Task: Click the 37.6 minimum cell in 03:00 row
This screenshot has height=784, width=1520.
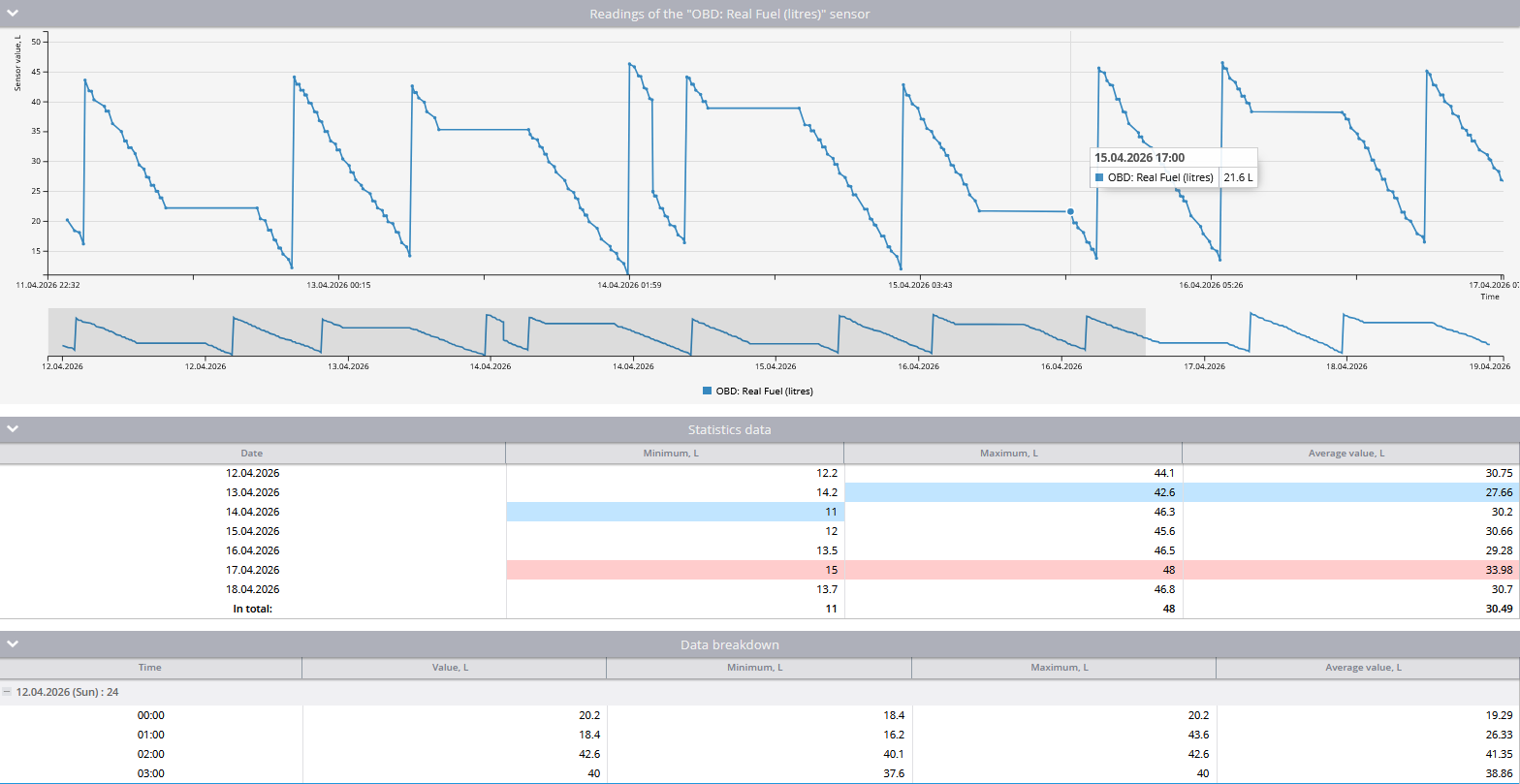Action: pyautogui.click(x=759, y=773)
